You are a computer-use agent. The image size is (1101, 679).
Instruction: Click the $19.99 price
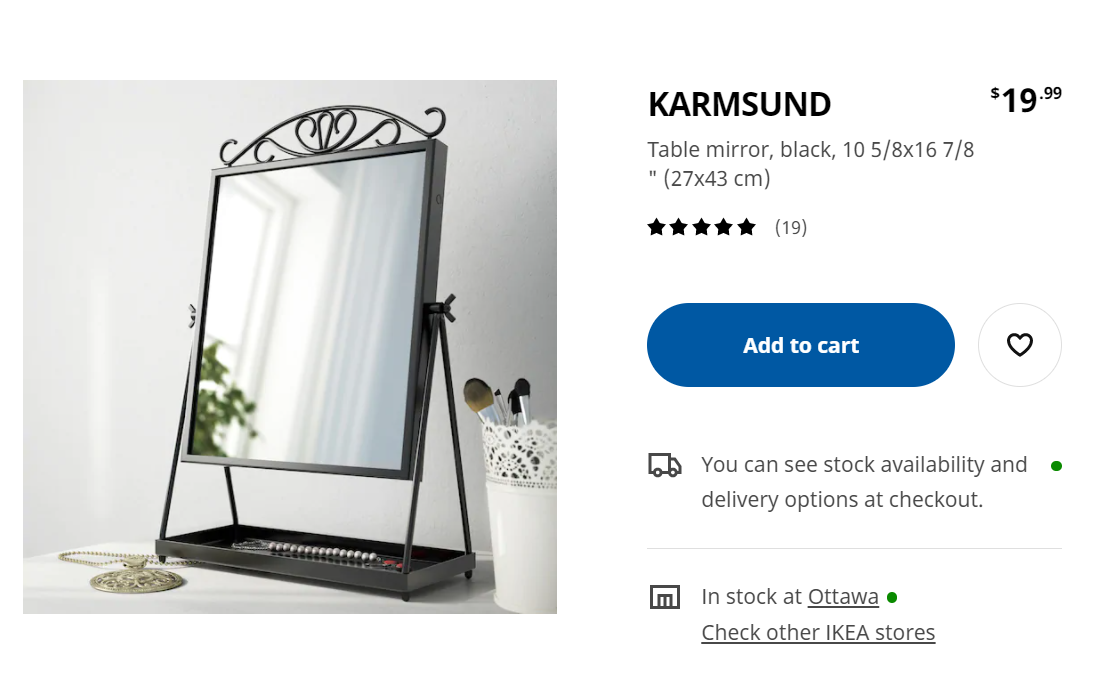[1026, 100]
